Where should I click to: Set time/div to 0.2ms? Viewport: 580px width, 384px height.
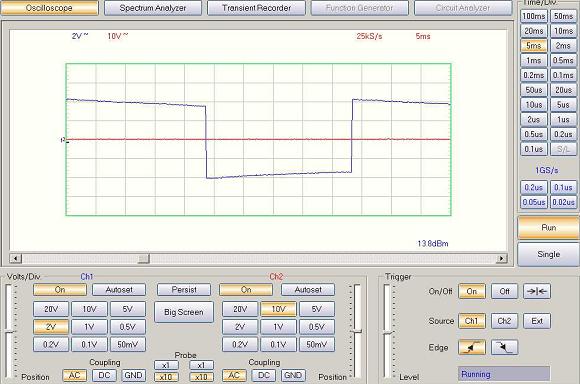click(x=534, y=75)
